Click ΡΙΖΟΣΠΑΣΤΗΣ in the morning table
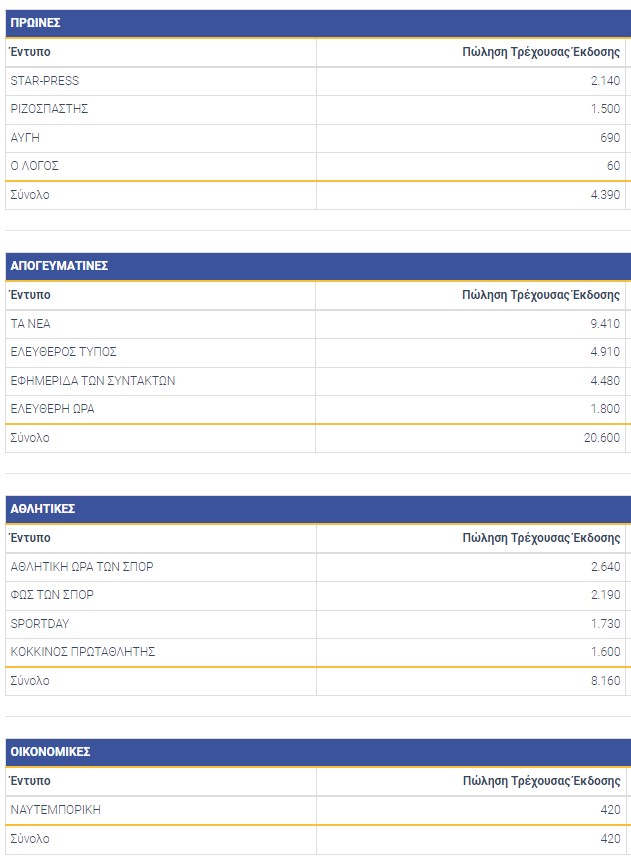This screenshot has height=861, width=631. coord(49,109)
